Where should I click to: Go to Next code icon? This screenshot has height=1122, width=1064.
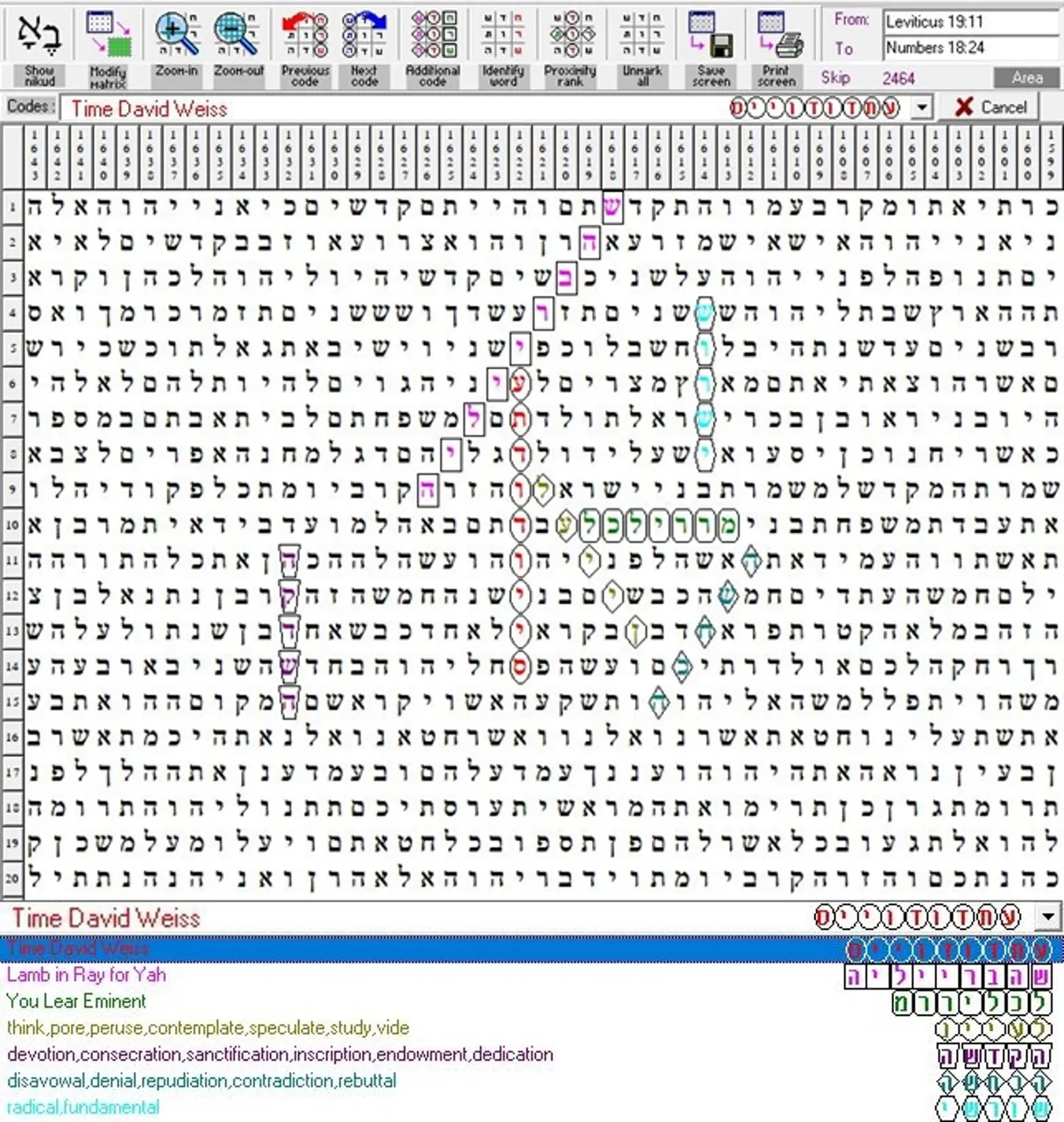coord(364,34)
